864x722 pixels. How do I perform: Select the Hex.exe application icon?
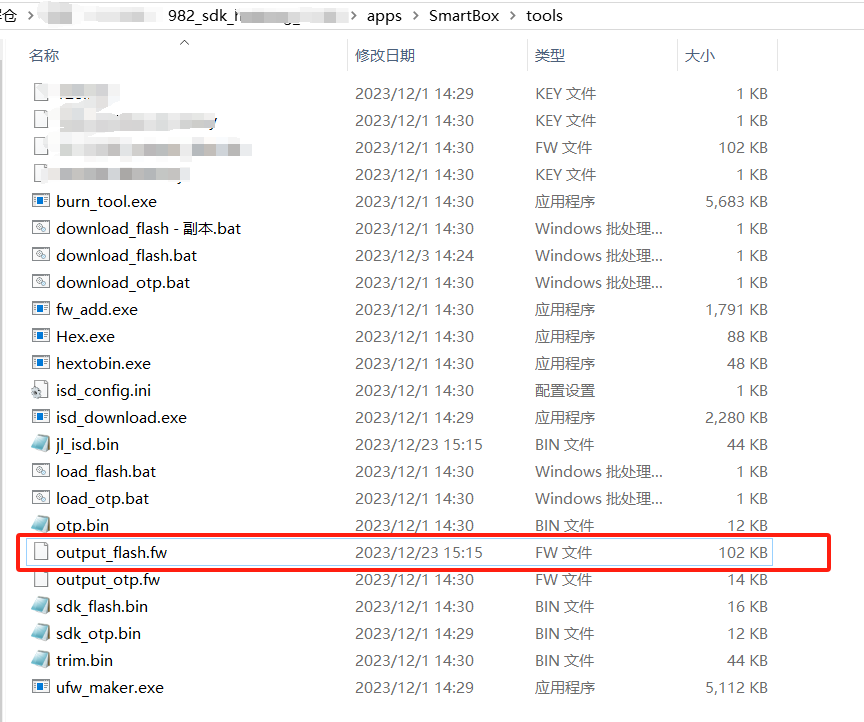click(x=41, y=336)
